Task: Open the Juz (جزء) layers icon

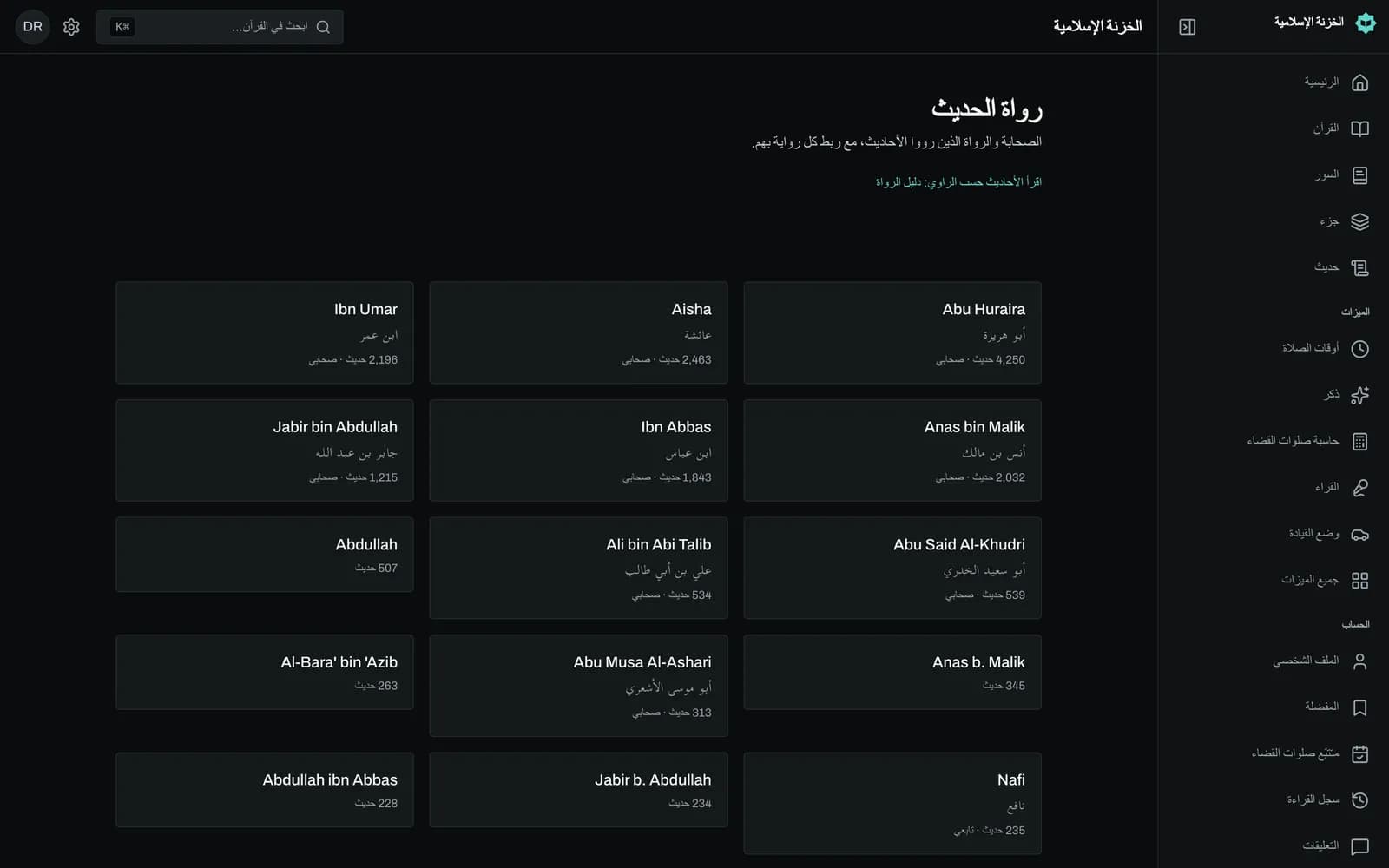Action: [x=1359, y=221]
